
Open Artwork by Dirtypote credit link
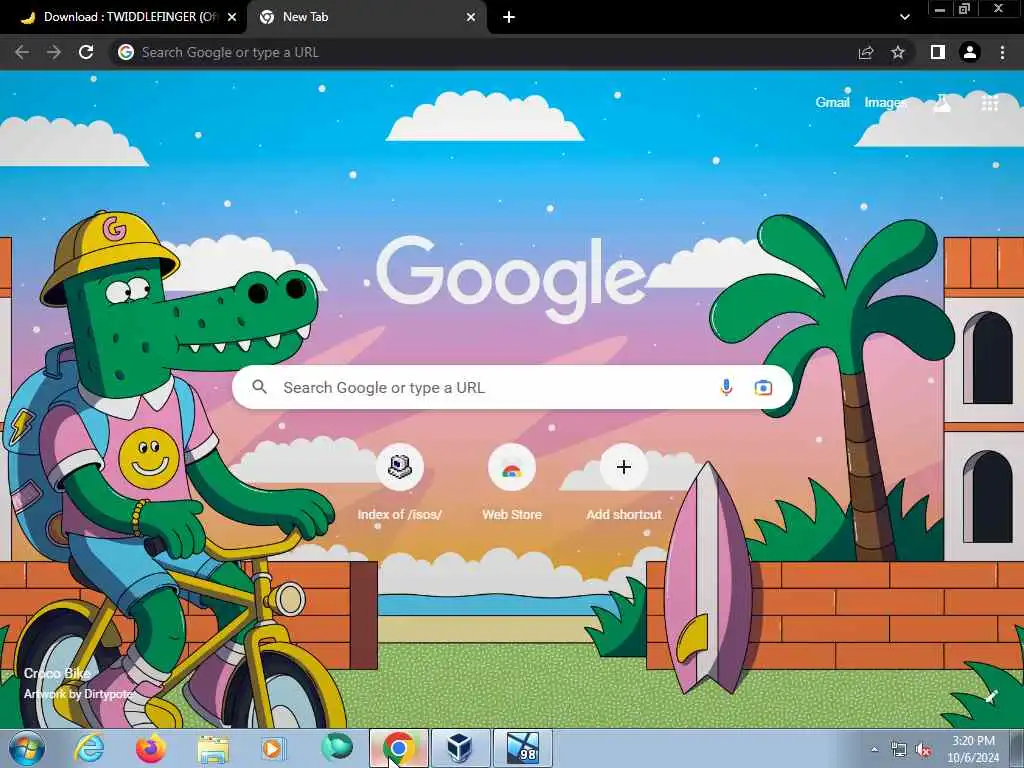(78, 694)
